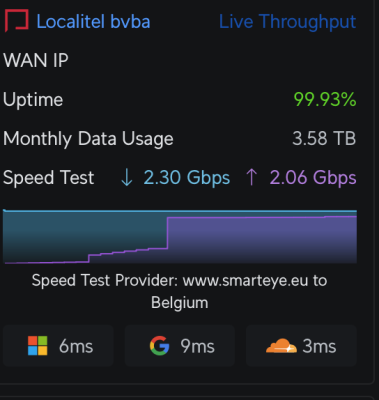
Task: Click the Speed Test label
Action: [49, 177]
